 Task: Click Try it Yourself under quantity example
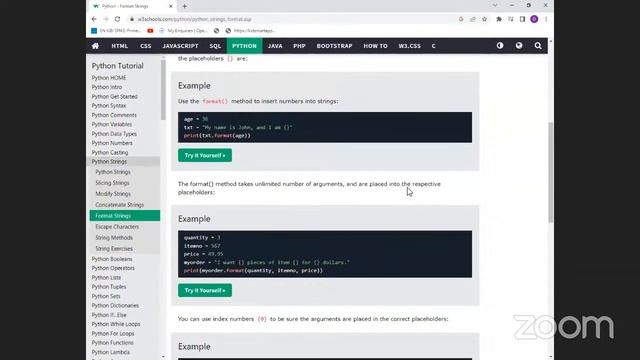[x=205, y=291]
